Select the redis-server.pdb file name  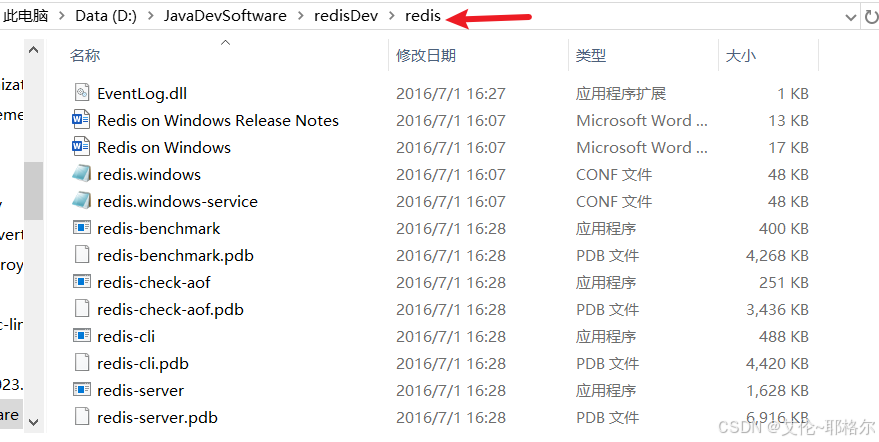pyautogui.click(x=158, y=417)
